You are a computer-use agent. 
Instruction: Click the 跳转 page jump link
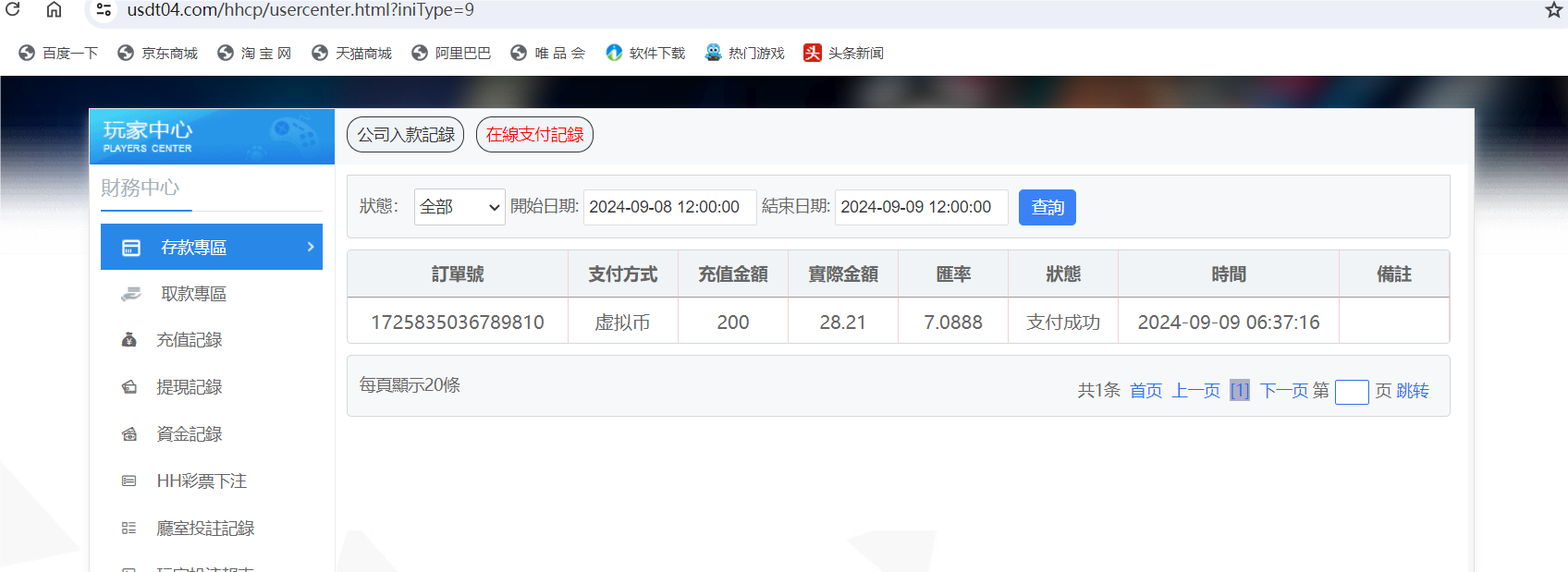coord(1413,391)
